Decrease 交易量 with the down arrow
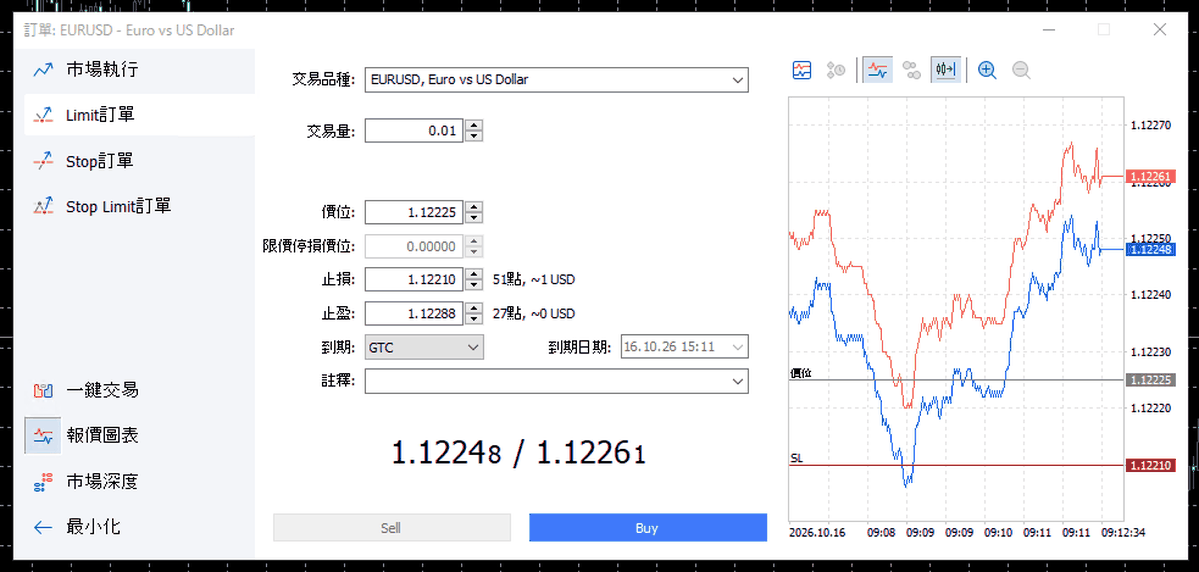Screen dimensions: 1199x572 (x=474, y=136)
